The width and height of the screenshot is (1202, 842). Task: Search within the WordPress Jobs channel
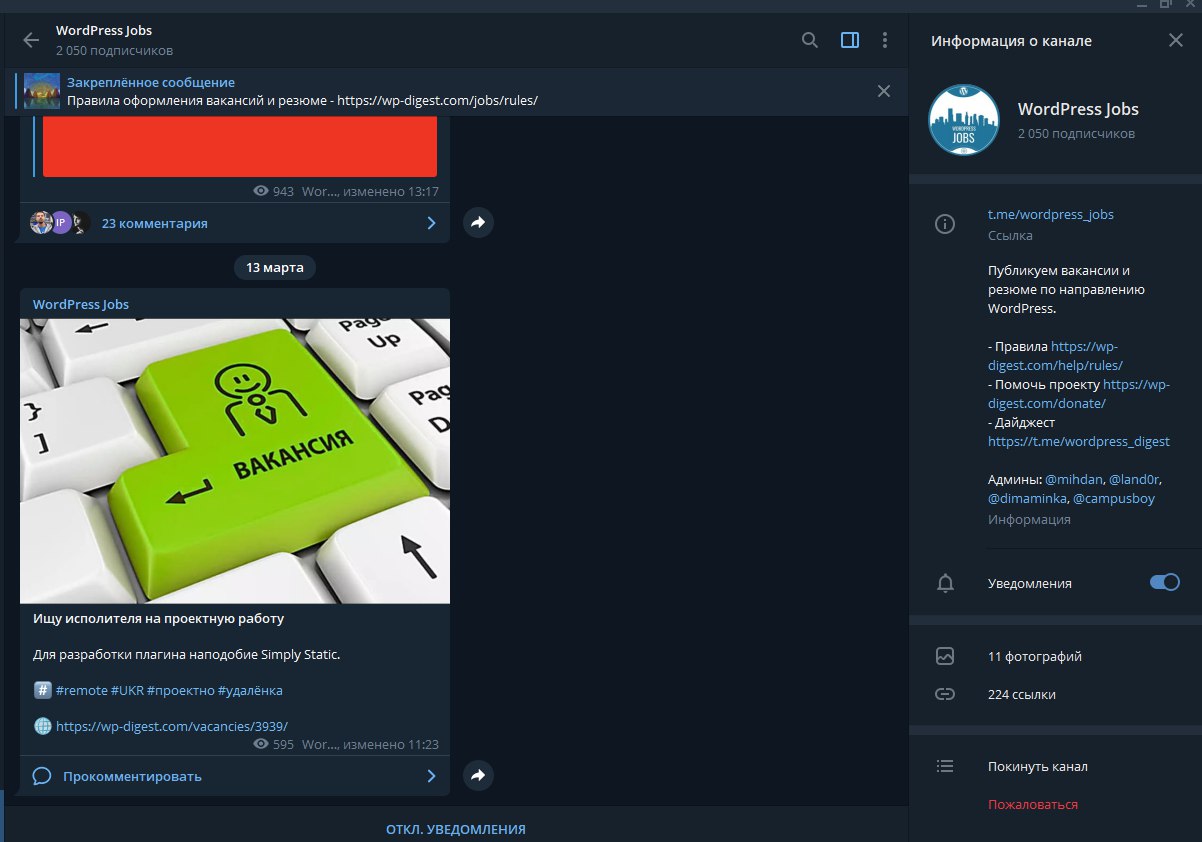[810, 40]
